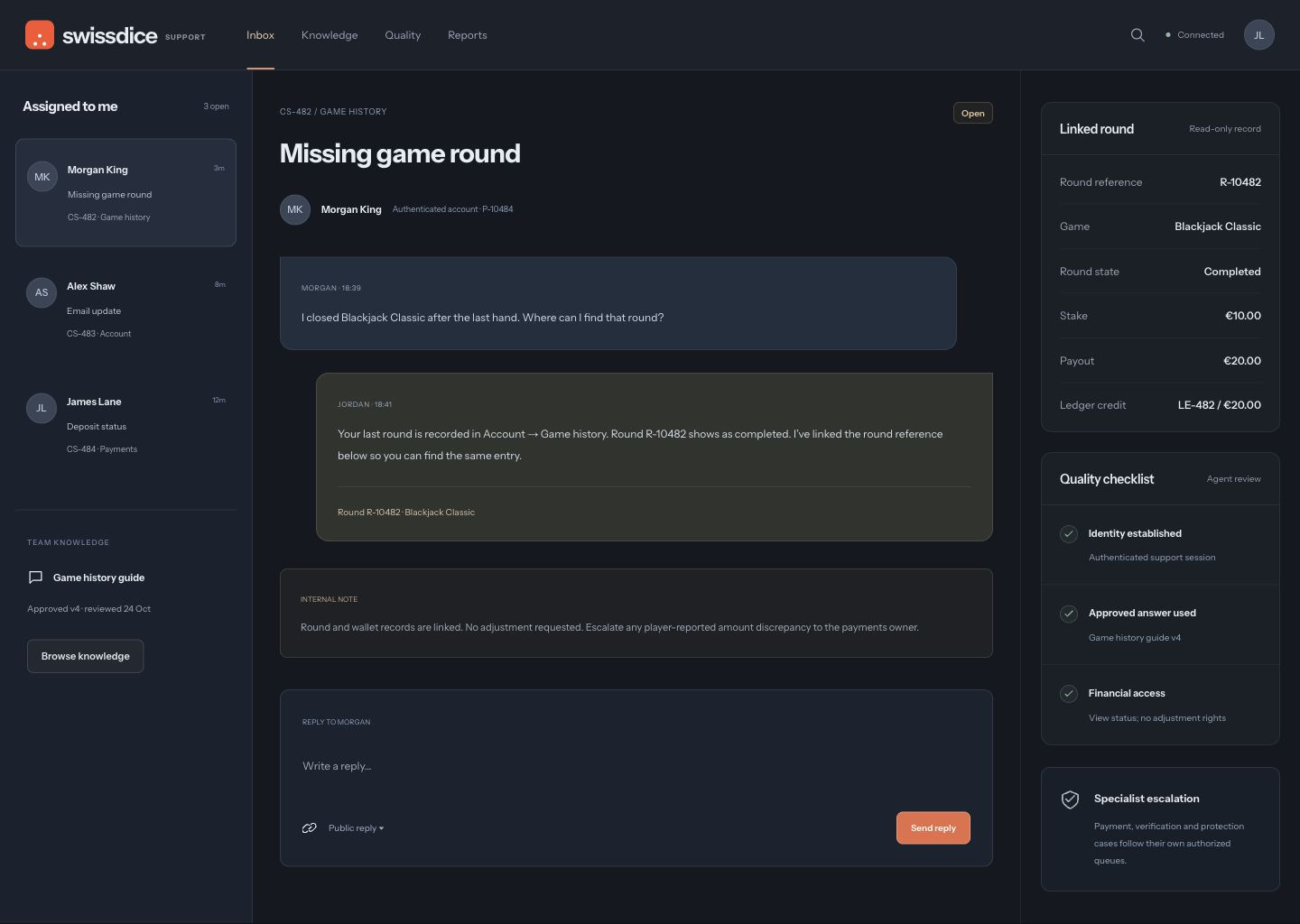Click the MK avatar beside Morgan King header
The image size is (1300, 924).
pos(295,209)
